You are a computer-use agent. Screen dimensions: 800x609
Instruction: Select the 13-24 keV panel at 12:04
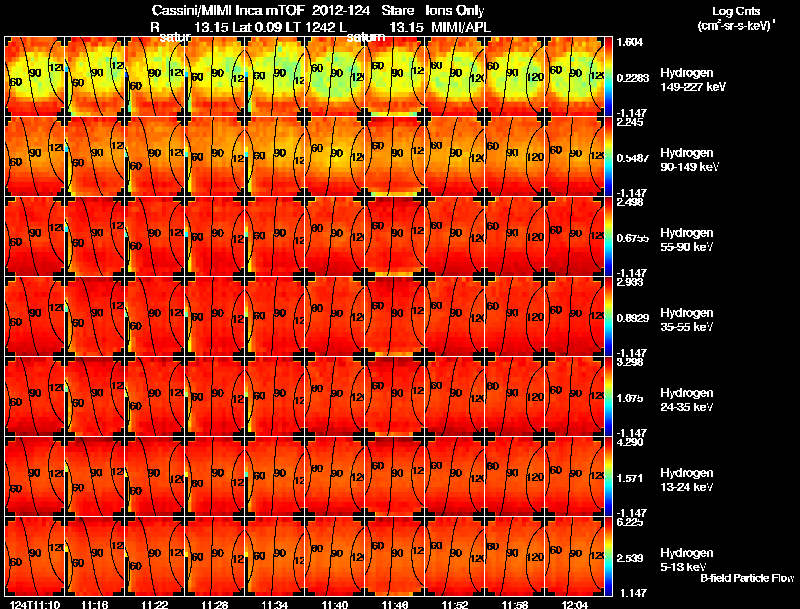coord(574,477)
